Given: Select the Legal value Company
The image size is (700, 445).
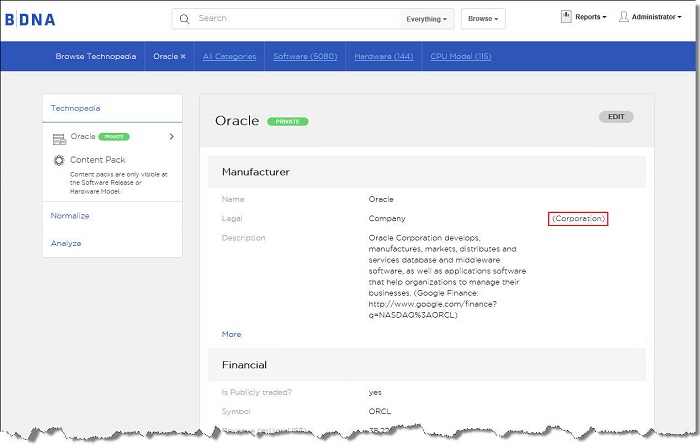Looking at the screenshot, I should (387, 218).
